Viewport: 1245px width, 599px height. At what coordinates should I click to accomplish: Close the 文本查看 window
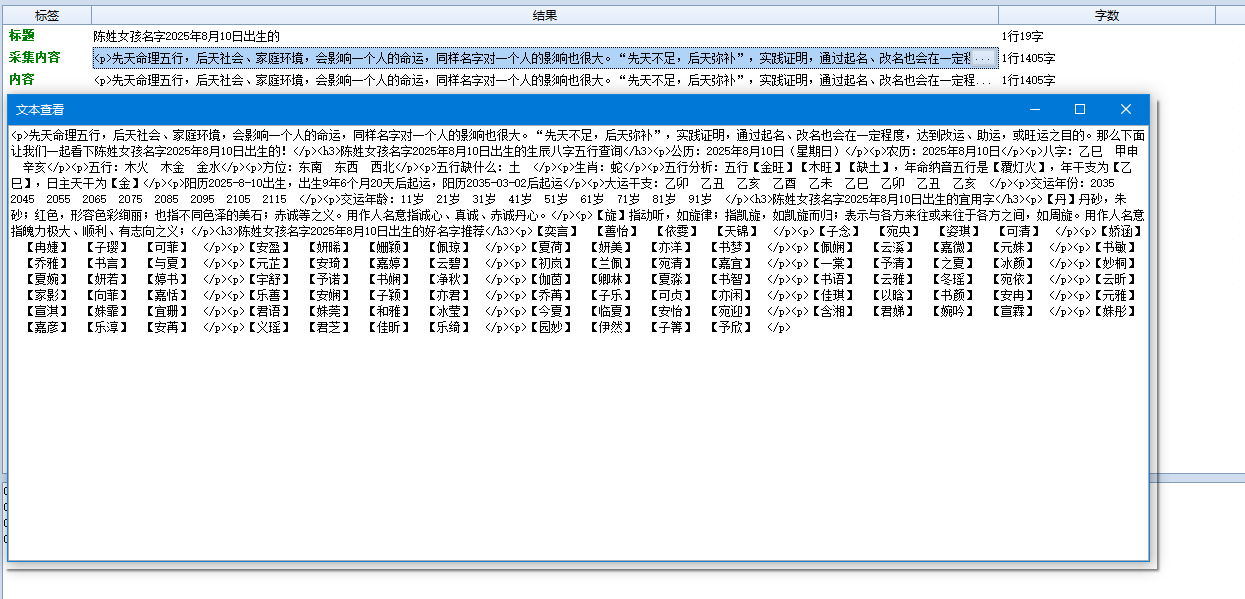pyautogui.click(x=1125, y=109)
